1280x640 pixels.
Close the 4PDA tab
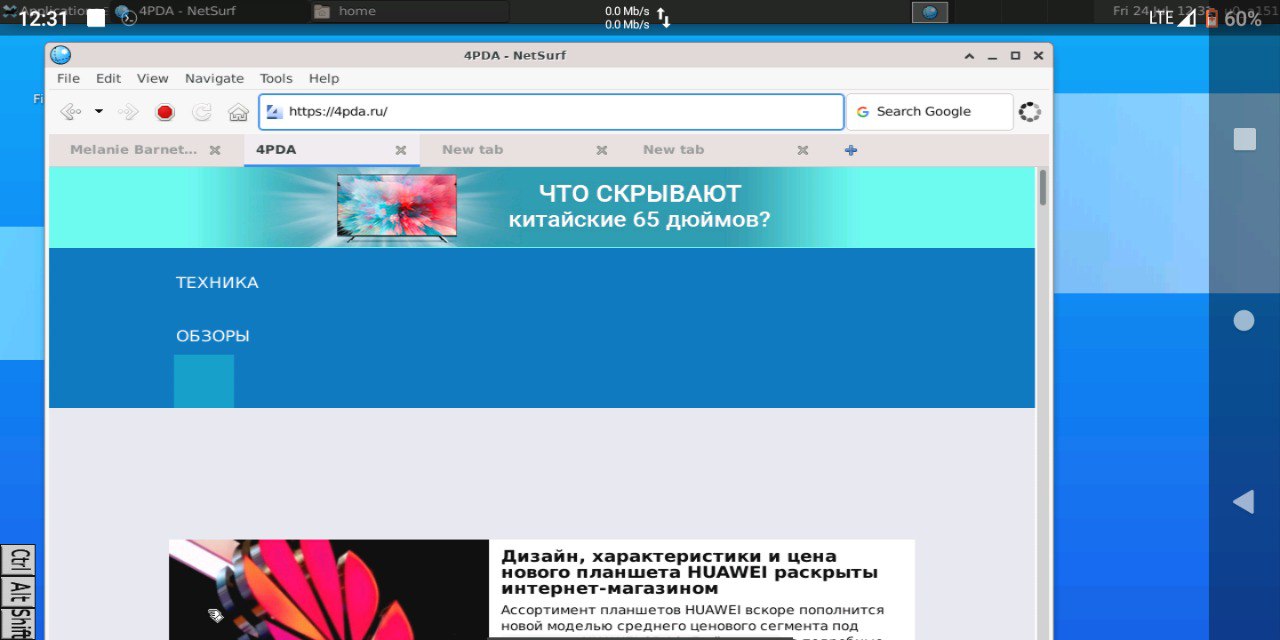coord(400,151)
